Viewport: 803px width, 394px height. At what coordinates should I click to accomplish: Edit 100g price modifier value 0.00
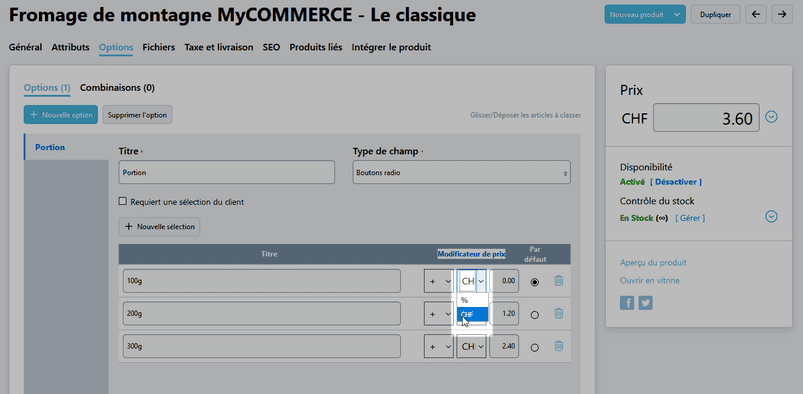pyautogui.click(x=504, y=281)
